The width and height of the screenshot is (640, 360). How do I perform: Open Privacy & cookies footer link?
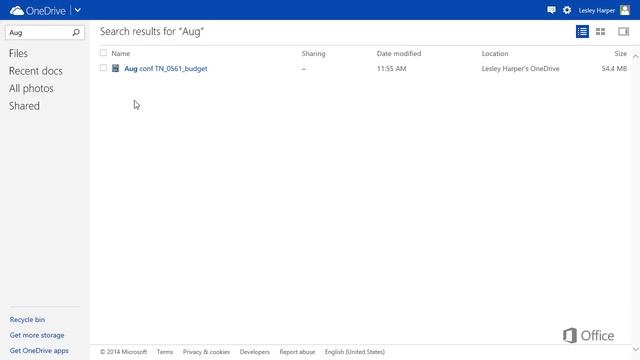(206, 352)
